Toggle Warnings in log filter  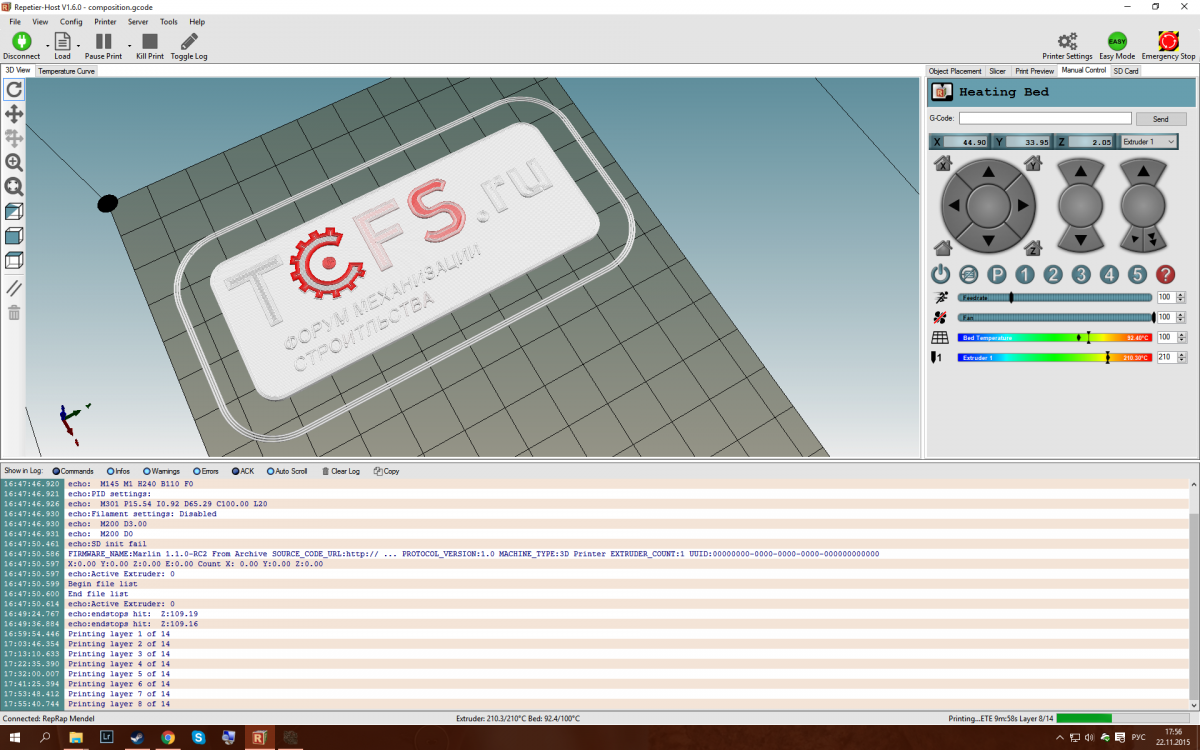coord(161,471)
